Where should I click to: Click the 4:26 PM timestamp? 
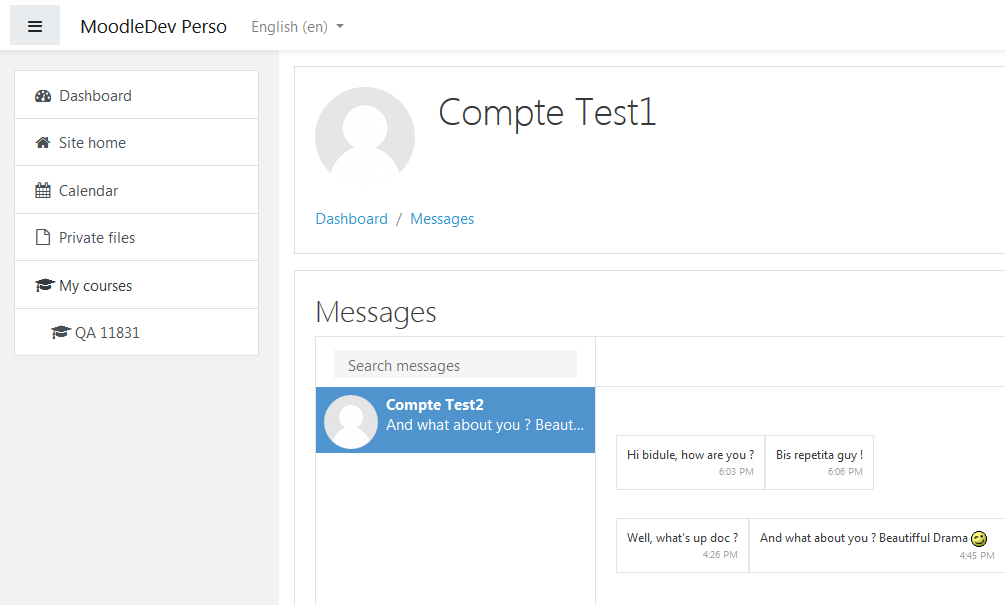pyautogui.click(x=720, y=554)
